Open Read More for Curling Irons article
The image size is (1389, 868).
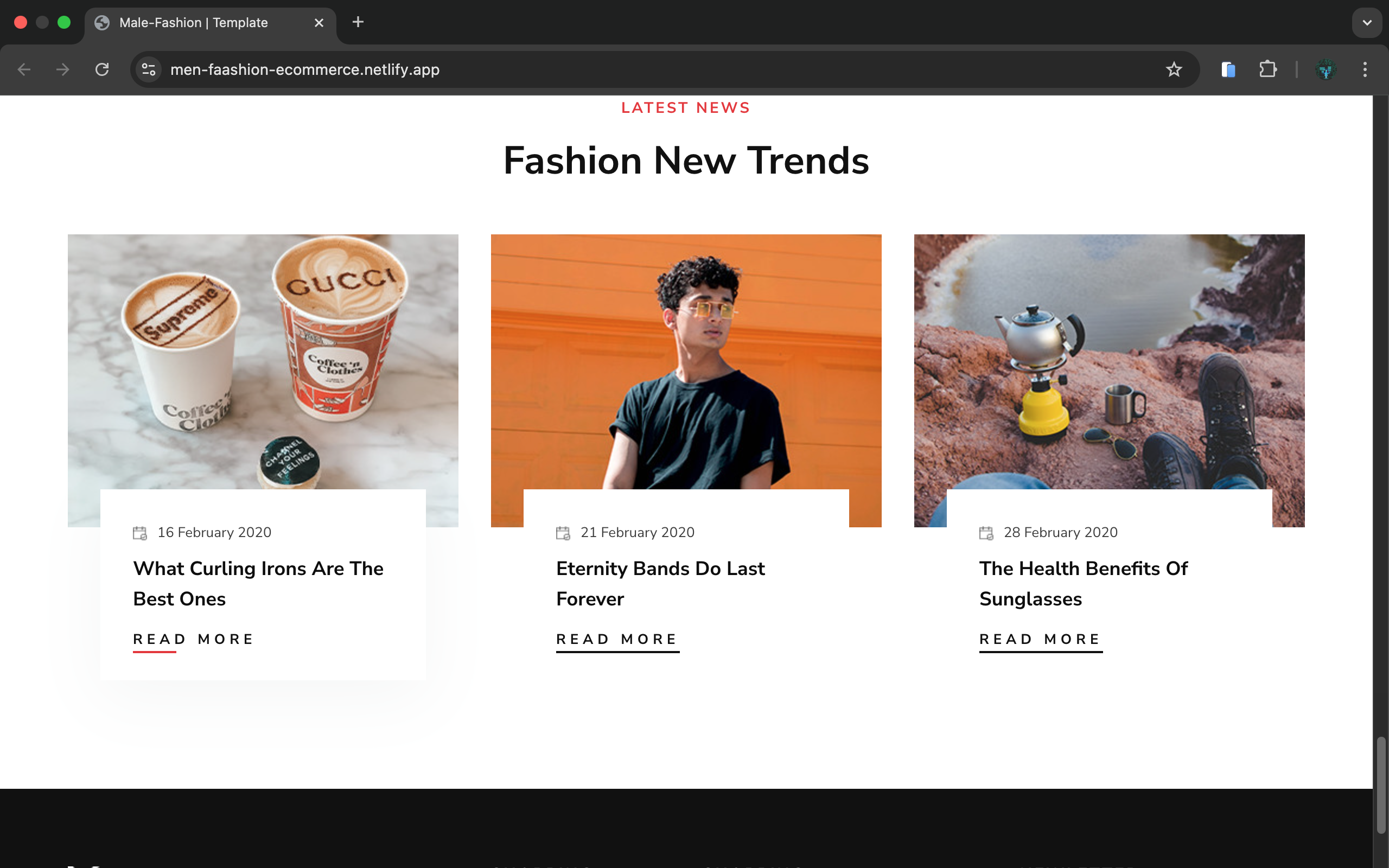(x=194, y=640)
